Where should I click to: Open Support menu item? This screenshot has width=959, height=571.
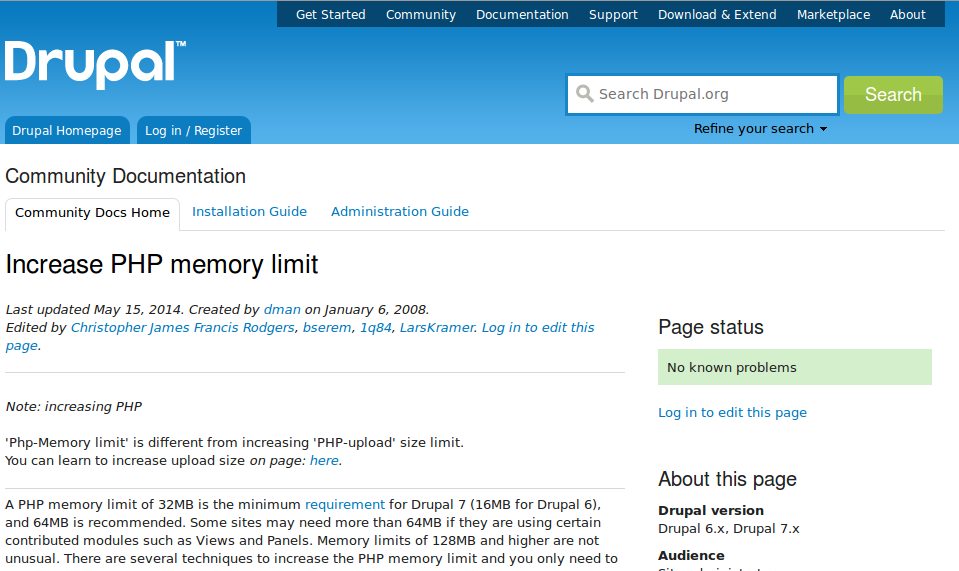click(613, 14)
